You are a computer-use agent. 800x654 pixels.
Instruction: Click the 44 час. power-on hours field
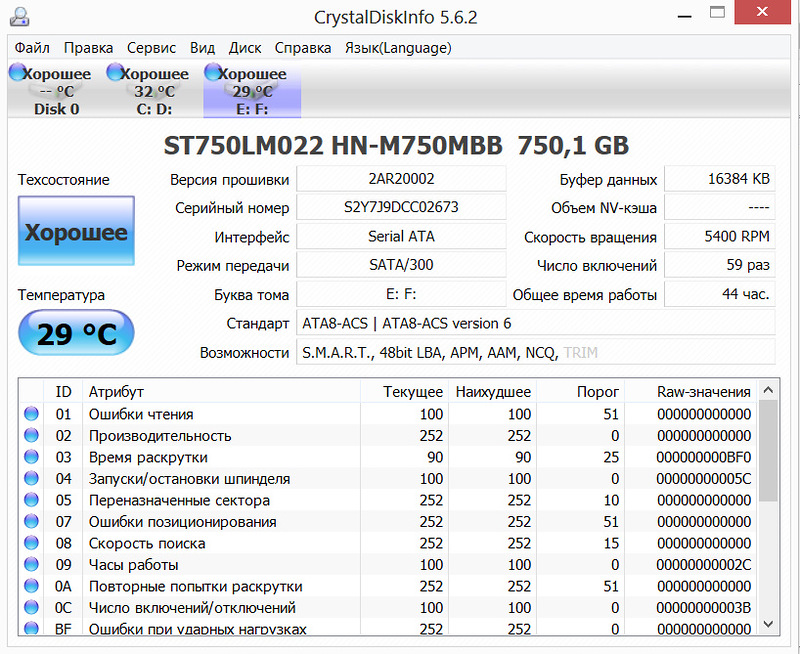point(720,294)
